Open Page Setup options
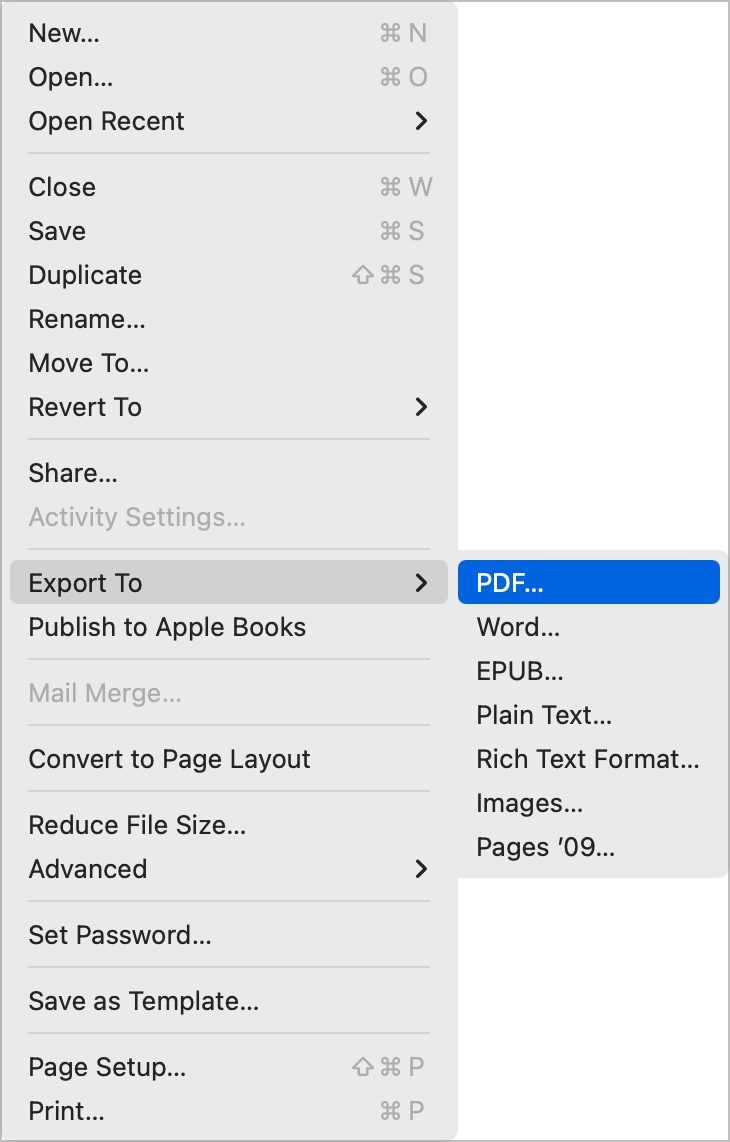Viewport: 730px width, 1142px height. 105,1067
